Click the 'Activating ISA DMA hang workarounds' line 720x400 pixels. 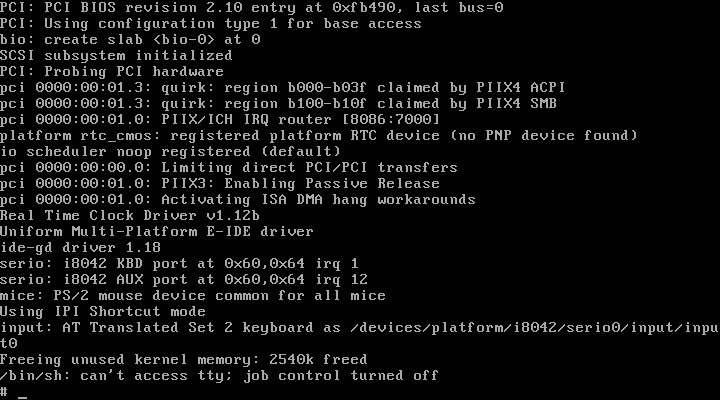pos(238,199)
